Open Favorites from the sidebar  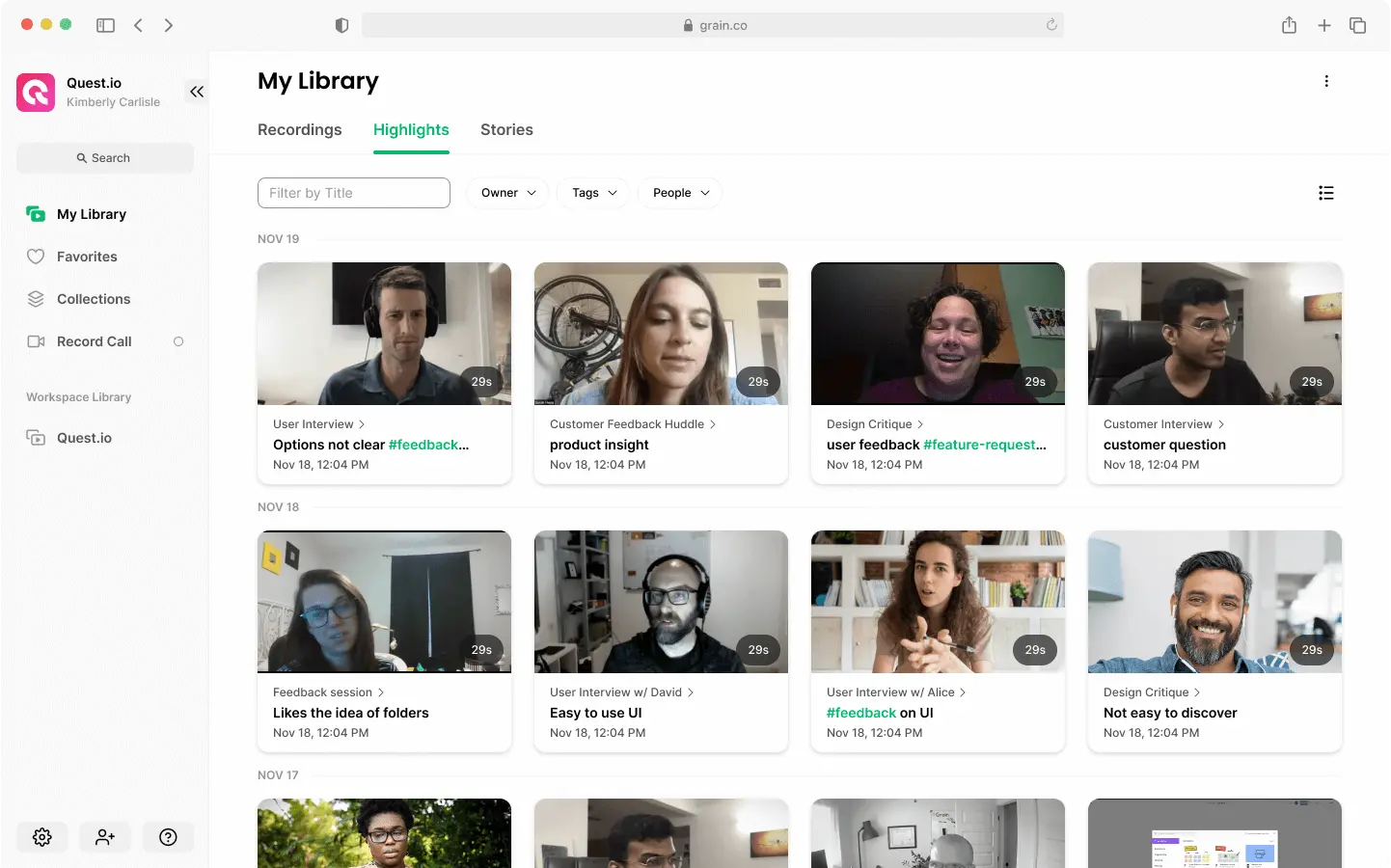pos(87,257)
